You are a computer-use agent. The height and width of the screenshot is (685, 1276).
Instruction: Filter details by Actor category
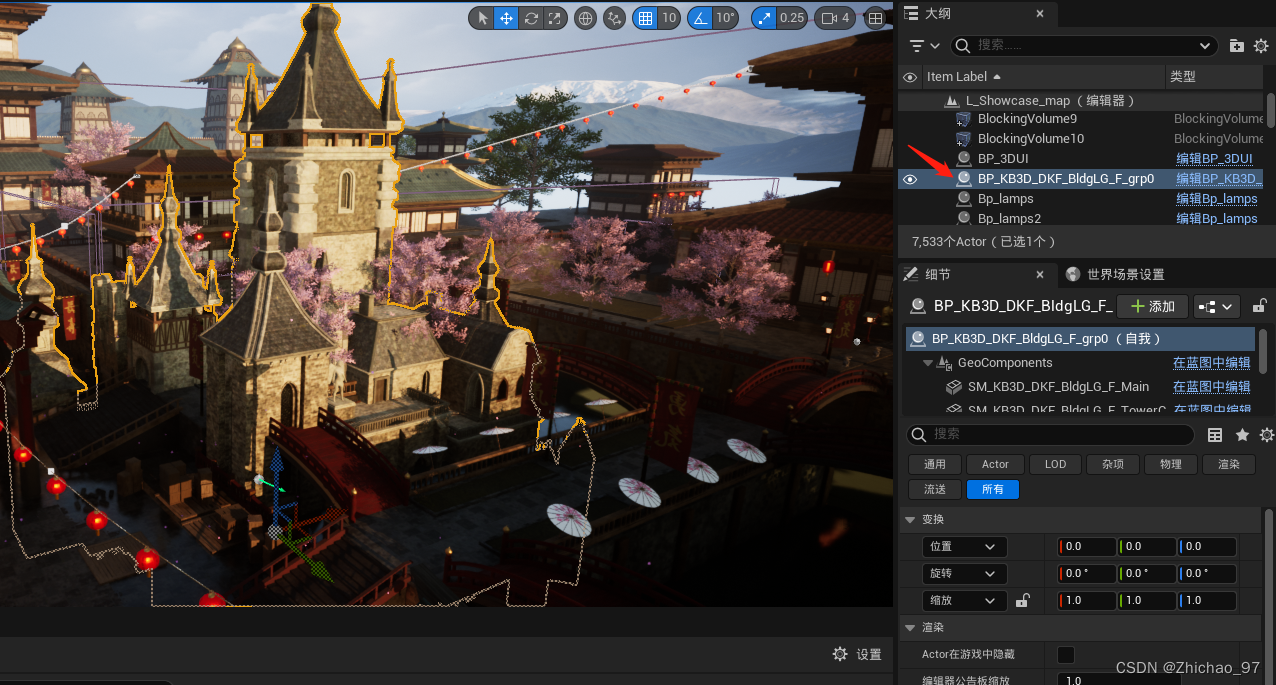tap(995, 464)
